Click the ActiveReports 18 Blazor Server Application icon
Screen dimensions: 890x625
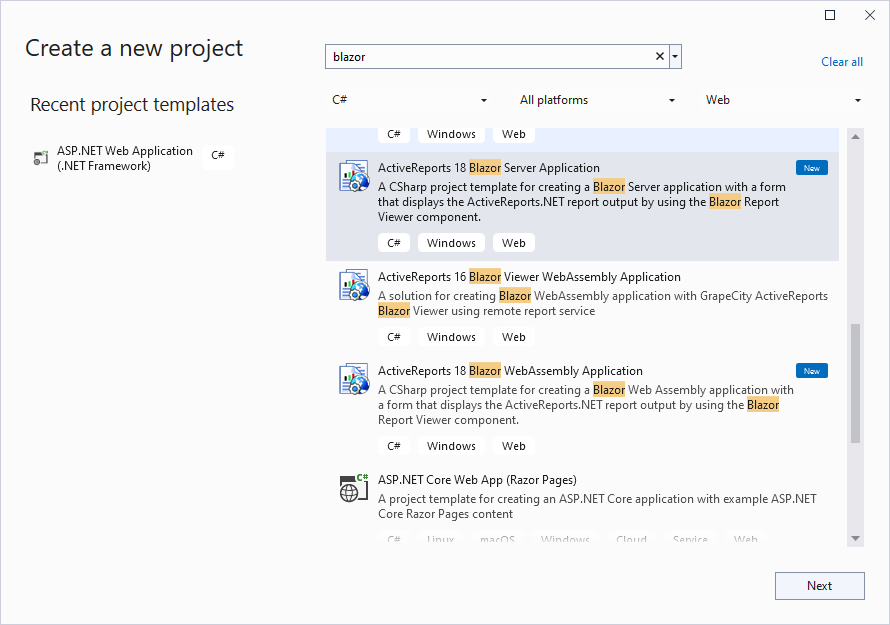click(x=354, y=175)
